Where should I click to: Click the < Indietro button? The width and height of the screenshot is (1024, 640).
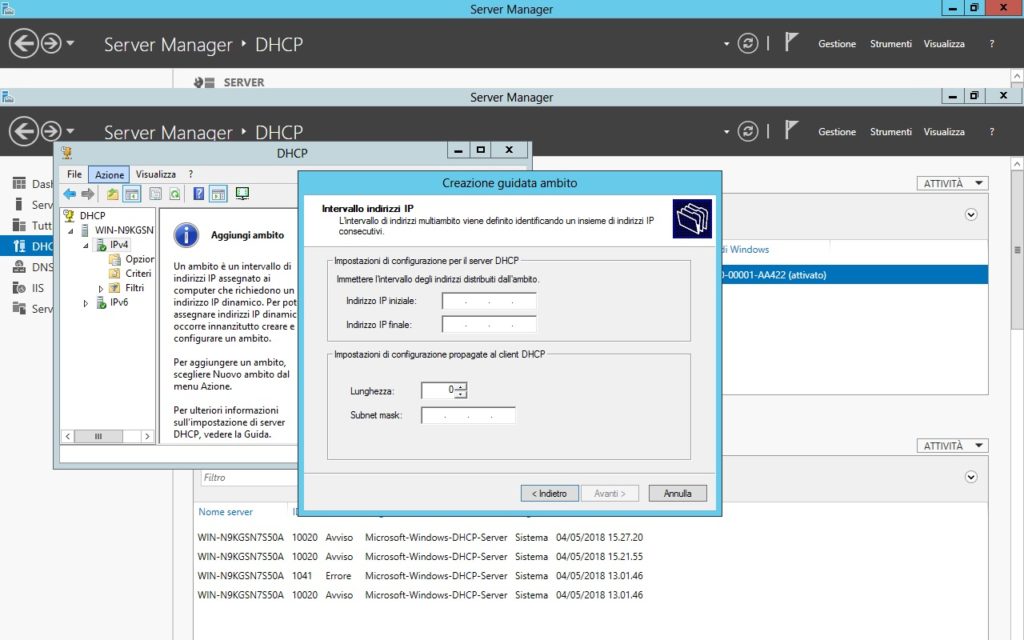click(549, 494)
